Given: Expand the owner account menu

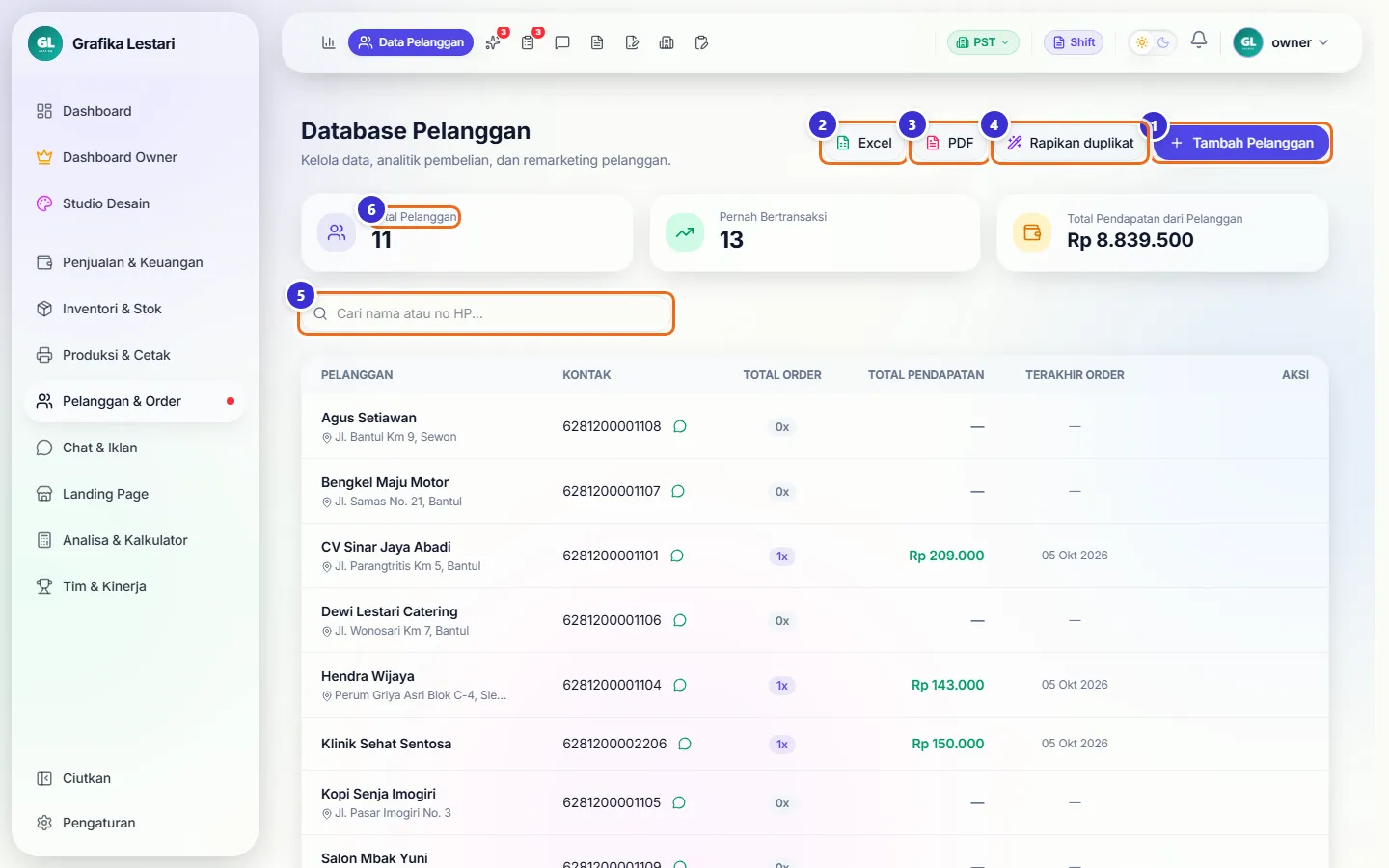Looking at the screenshot, I should tap(1282, 42).
